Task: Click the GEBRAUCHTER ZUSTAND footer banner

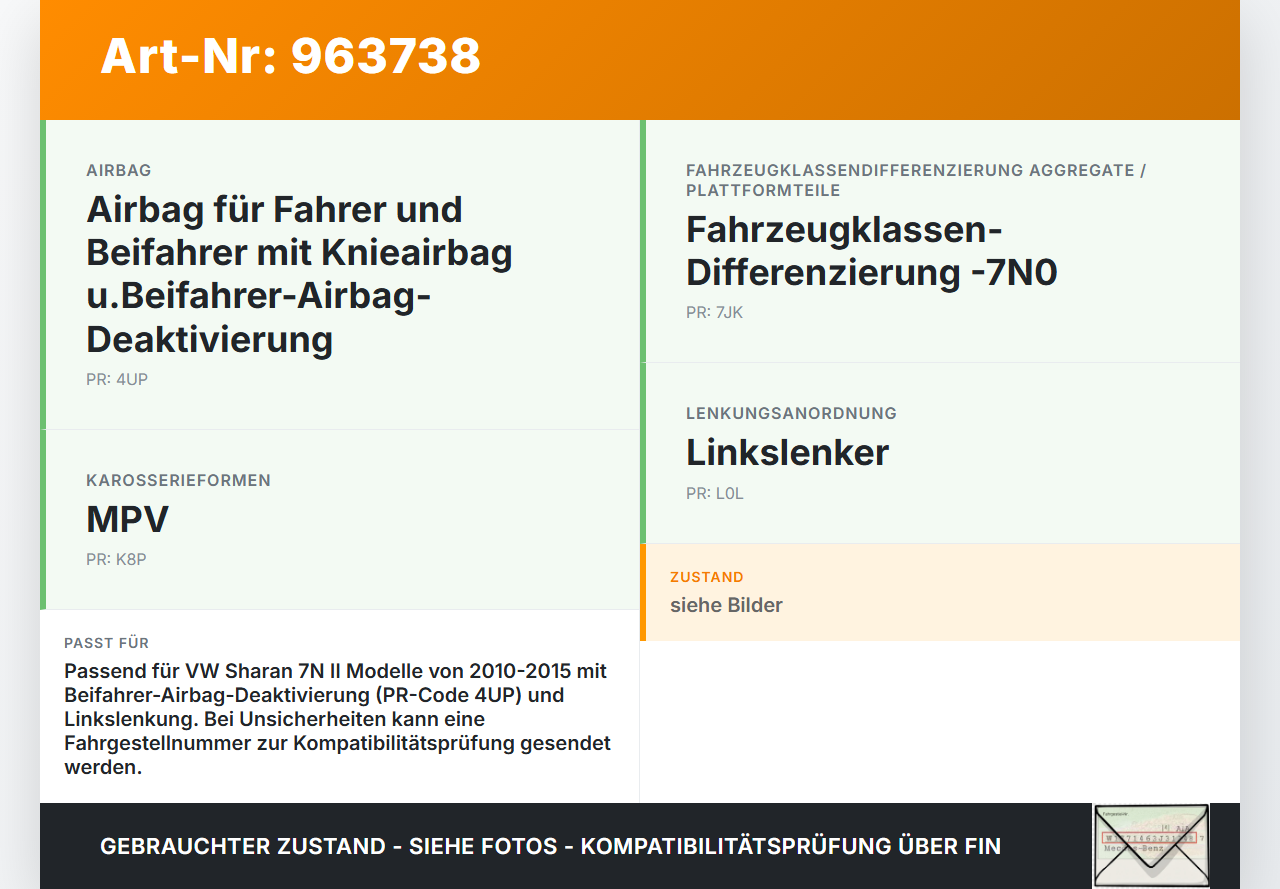Action: pyautogui.click(x=550, y=846)
